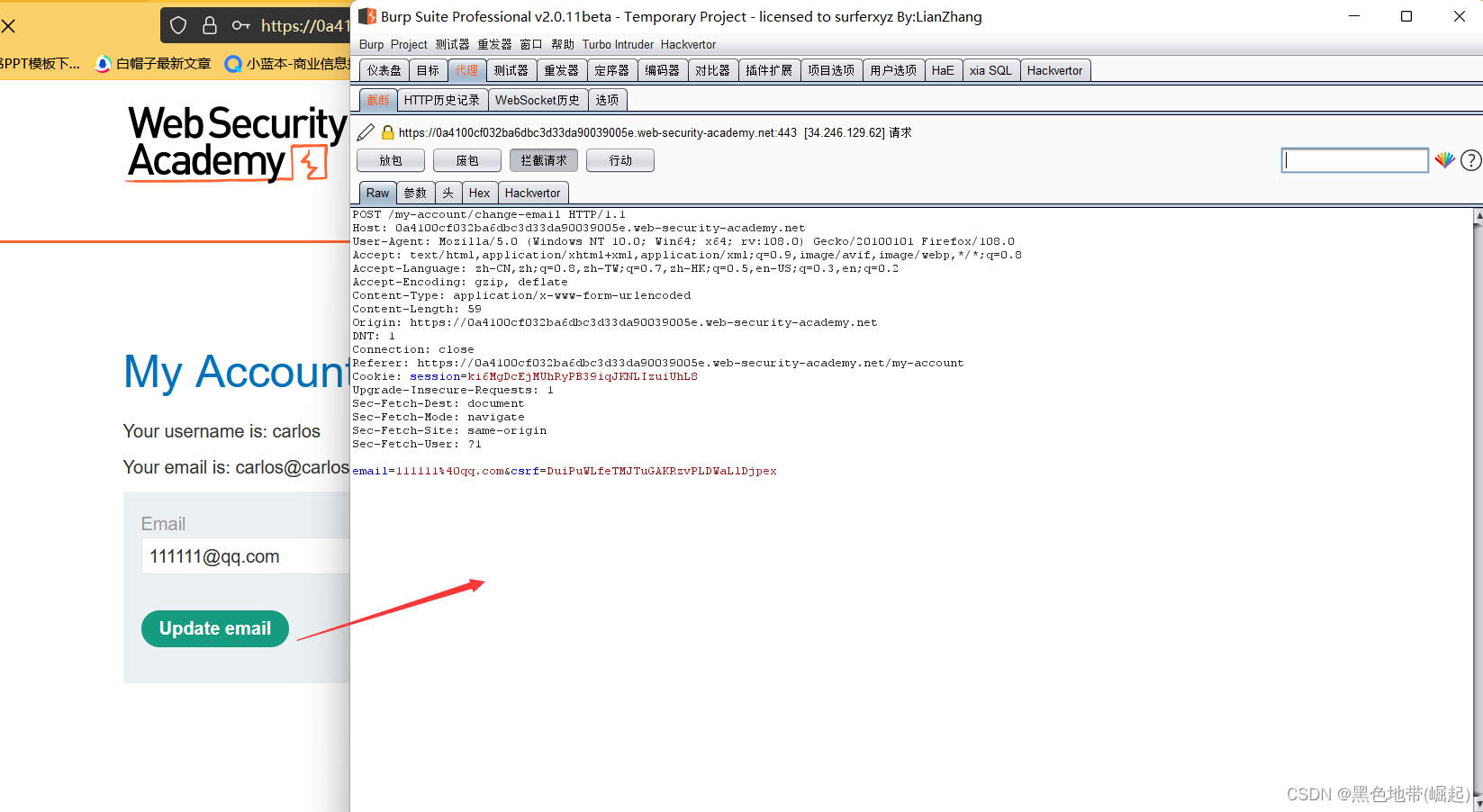This screenshot has height=812, width=1483.
Task: Click the scrollbar up arrow in the request editor
Action: tap(1478, 215)
